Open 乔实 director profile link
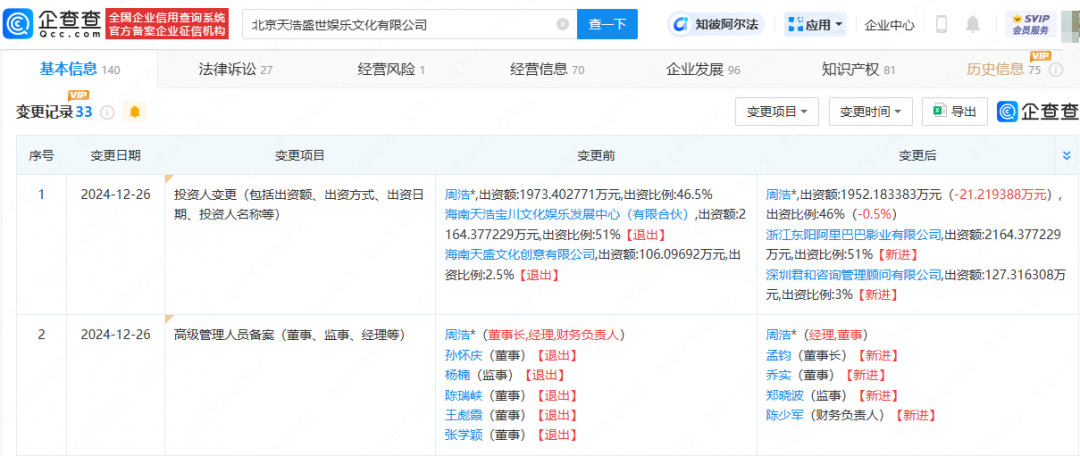The image size is (1080, 456). (778, 375)
